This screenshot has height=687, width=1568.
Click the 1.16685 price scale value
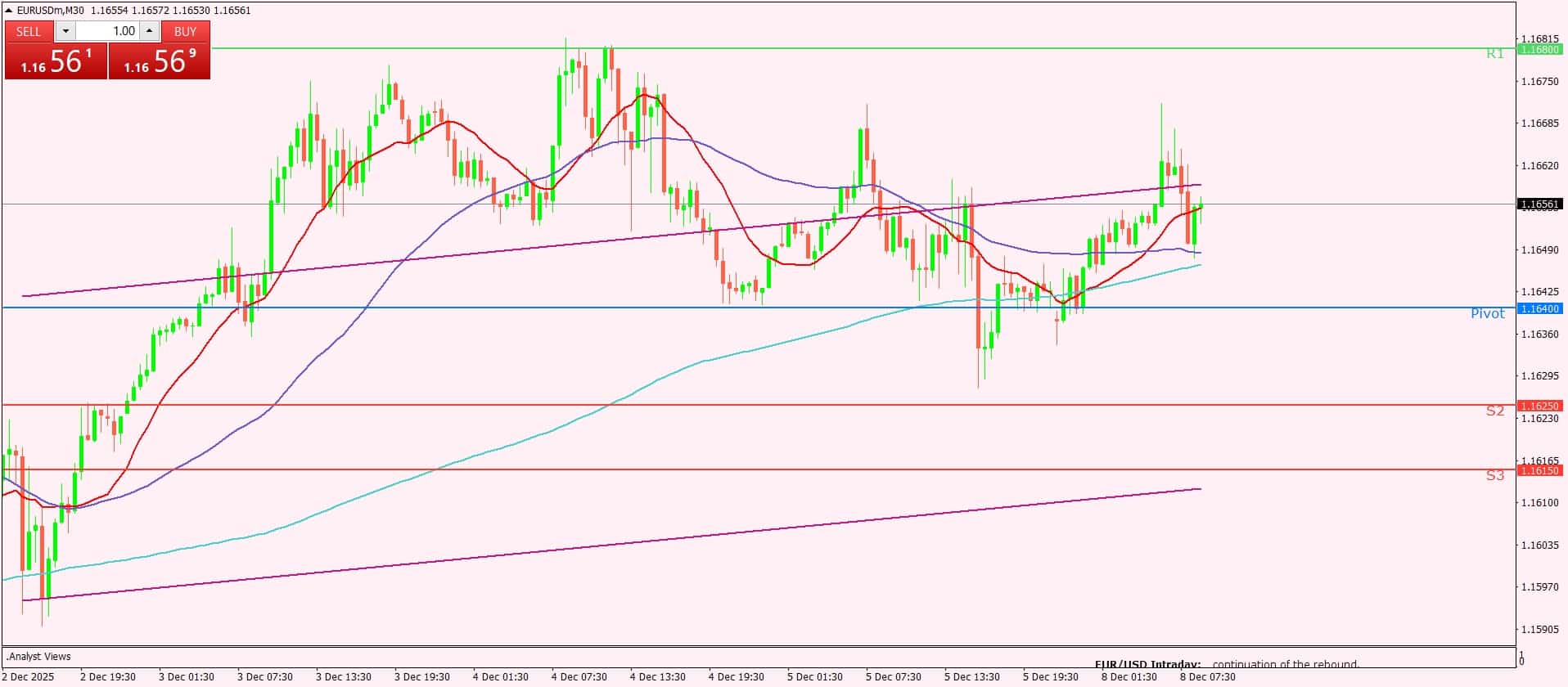pyautogui.click(x=1539, y=123)
